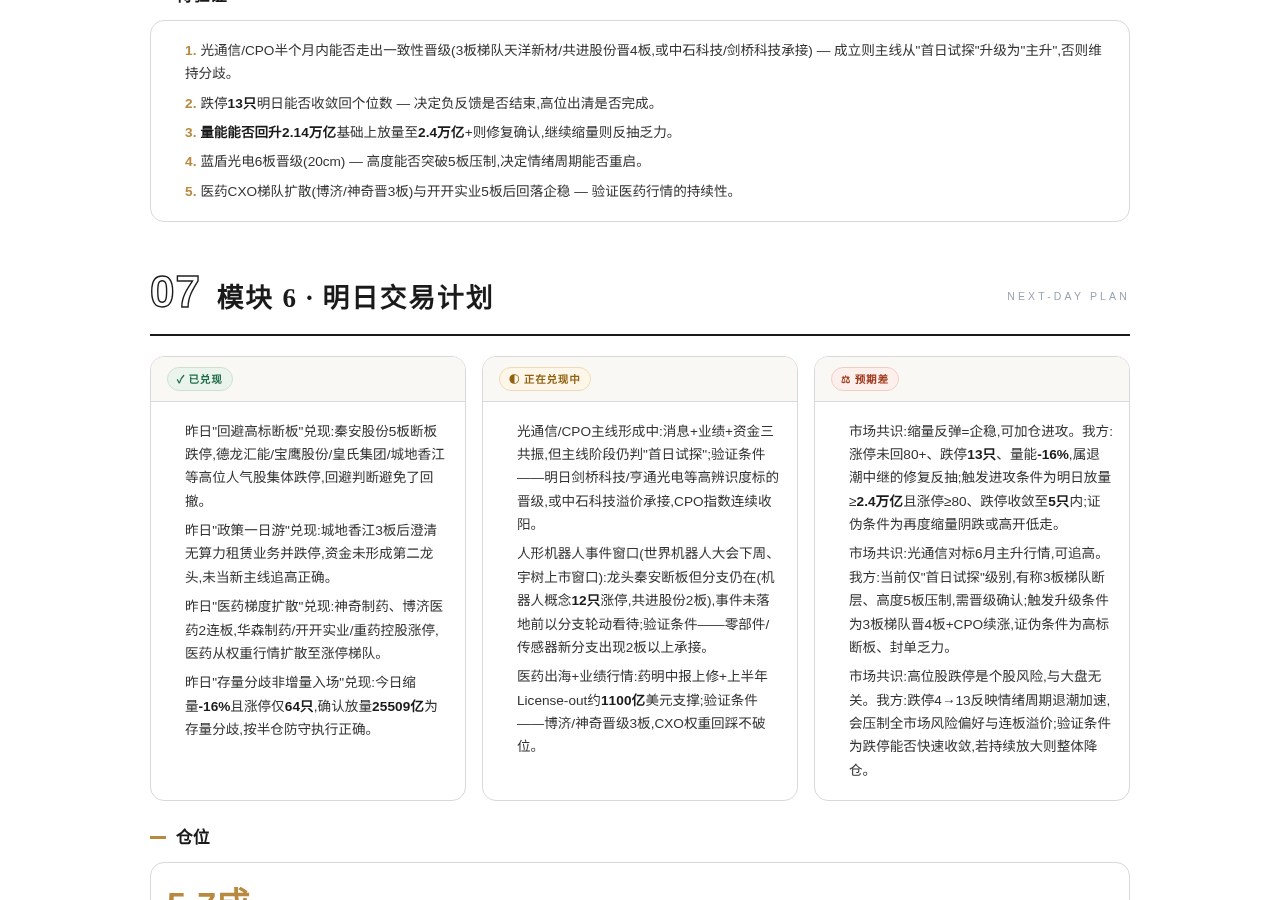
Task: Select the 正在兑现中 status badge
Action: tap(545, 379)
